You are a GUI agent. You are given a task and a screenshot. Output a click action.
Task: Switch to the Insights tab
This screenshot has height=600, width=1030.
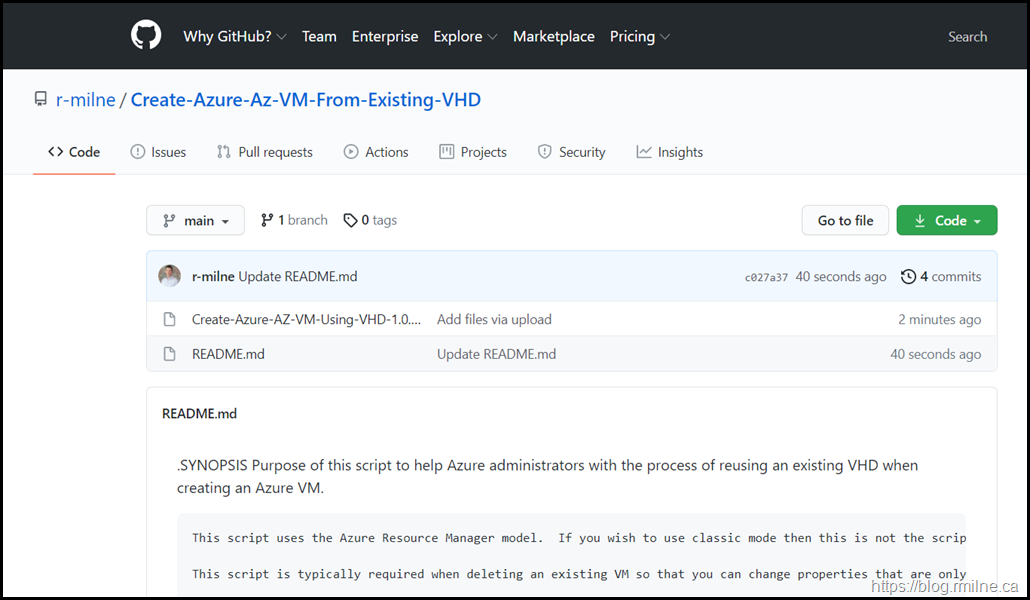pos(669,152)
